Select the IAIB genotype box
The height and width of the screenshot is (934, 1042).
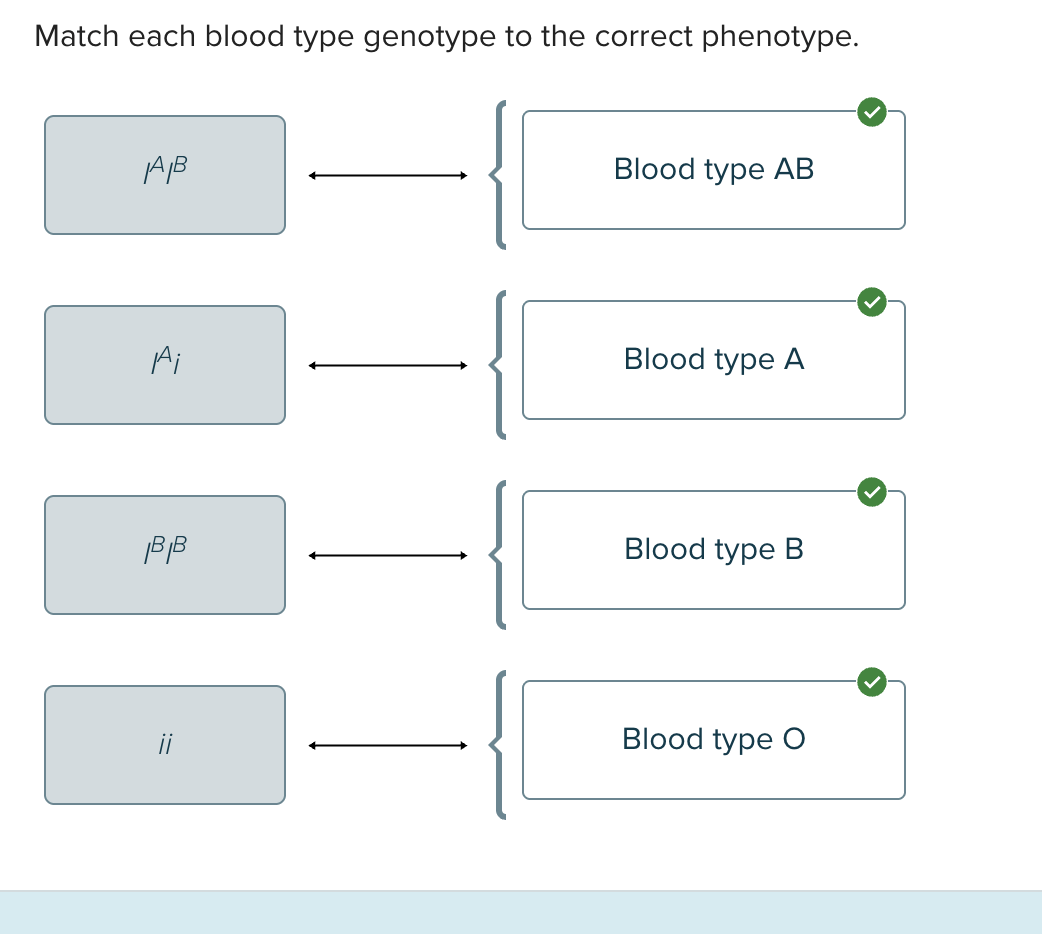(165, 175)
